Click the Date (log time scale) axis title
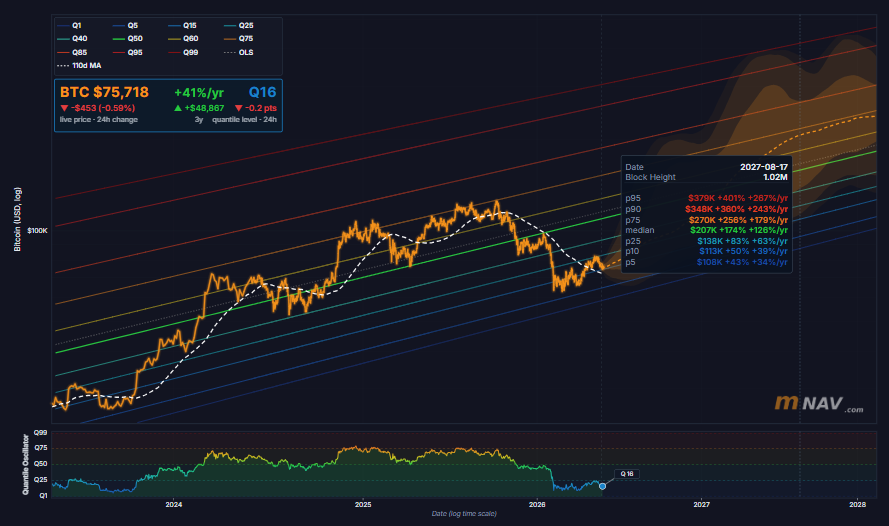Viewport: 889px width, 526px height. (464, 514)
